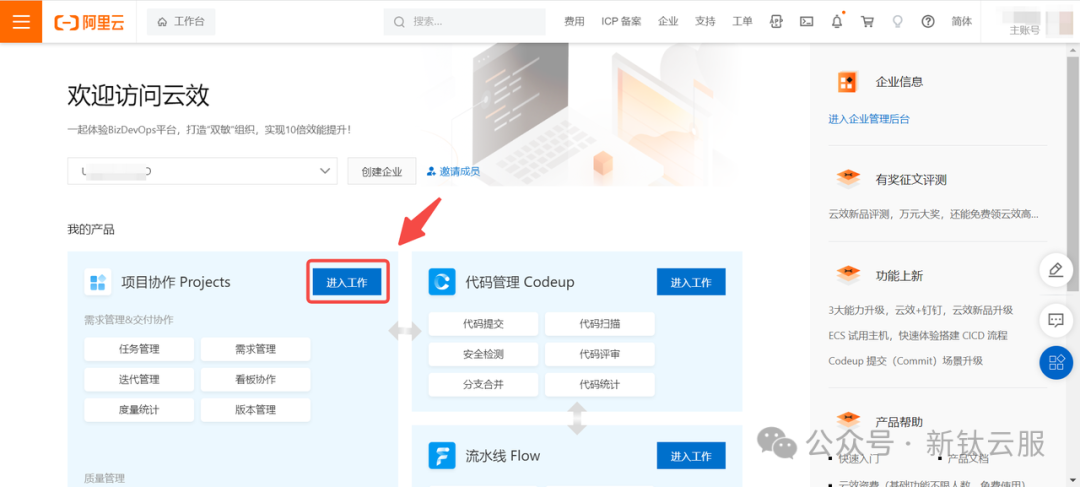
Task: Click the 创建企业 button
Action: tap(382, 172)
